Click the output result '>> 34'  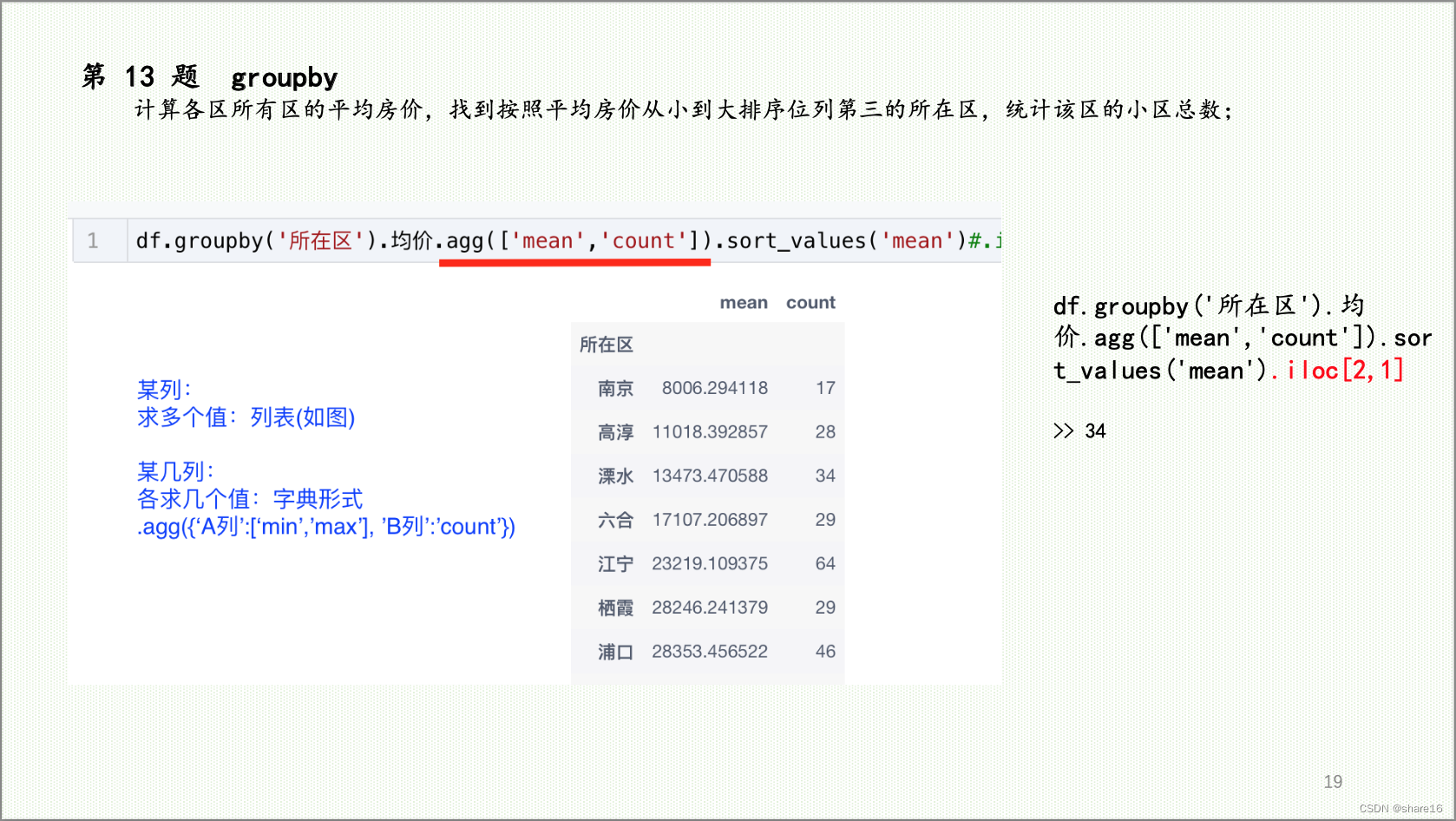[1079, 431]
